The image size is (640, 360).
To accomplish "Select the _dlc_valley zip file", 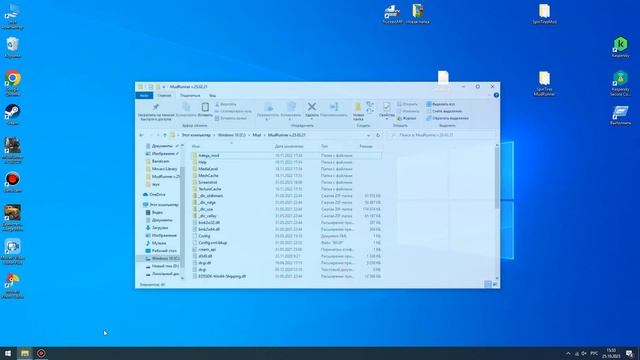I will (x=287, y=216).
